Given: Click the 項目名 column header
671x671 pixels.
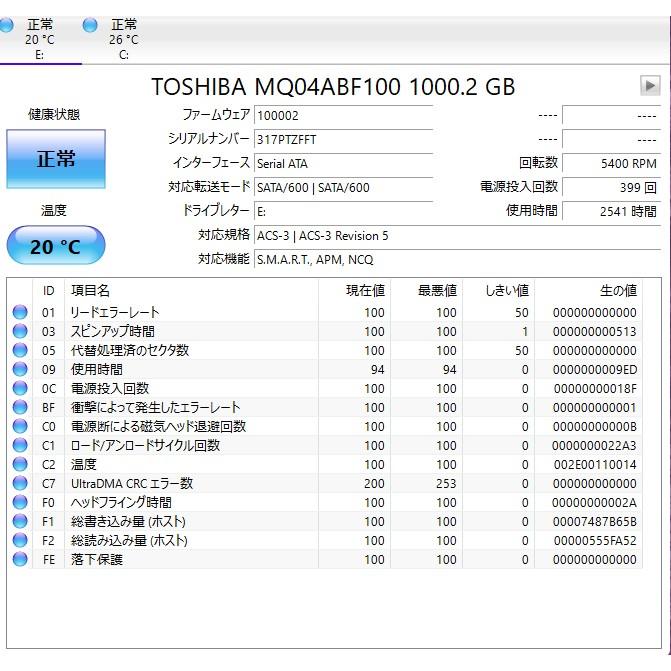Looking at the screenshot, I should tap(191, 291).
